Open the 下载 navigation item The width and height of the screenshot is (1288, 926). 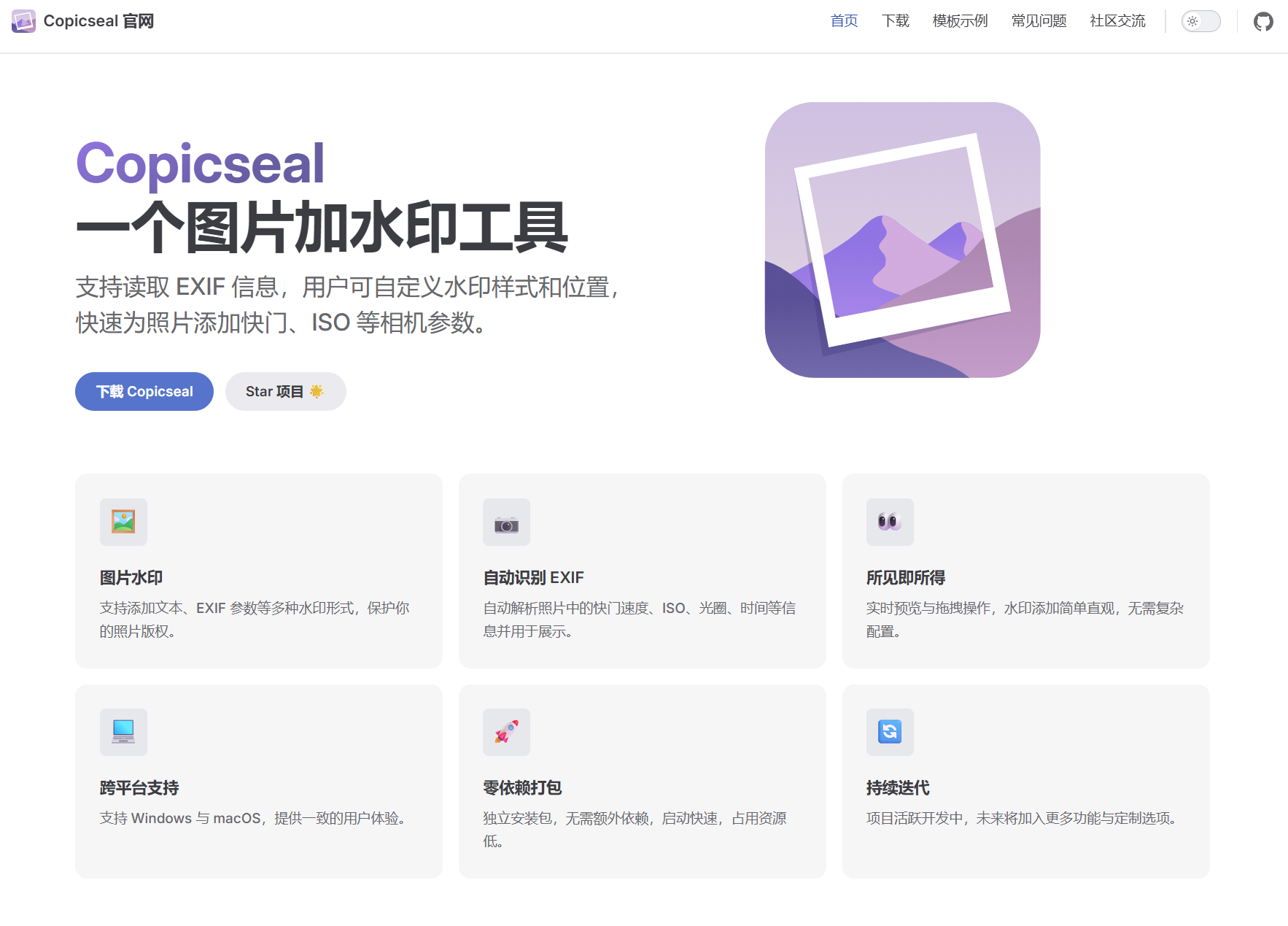895,21
